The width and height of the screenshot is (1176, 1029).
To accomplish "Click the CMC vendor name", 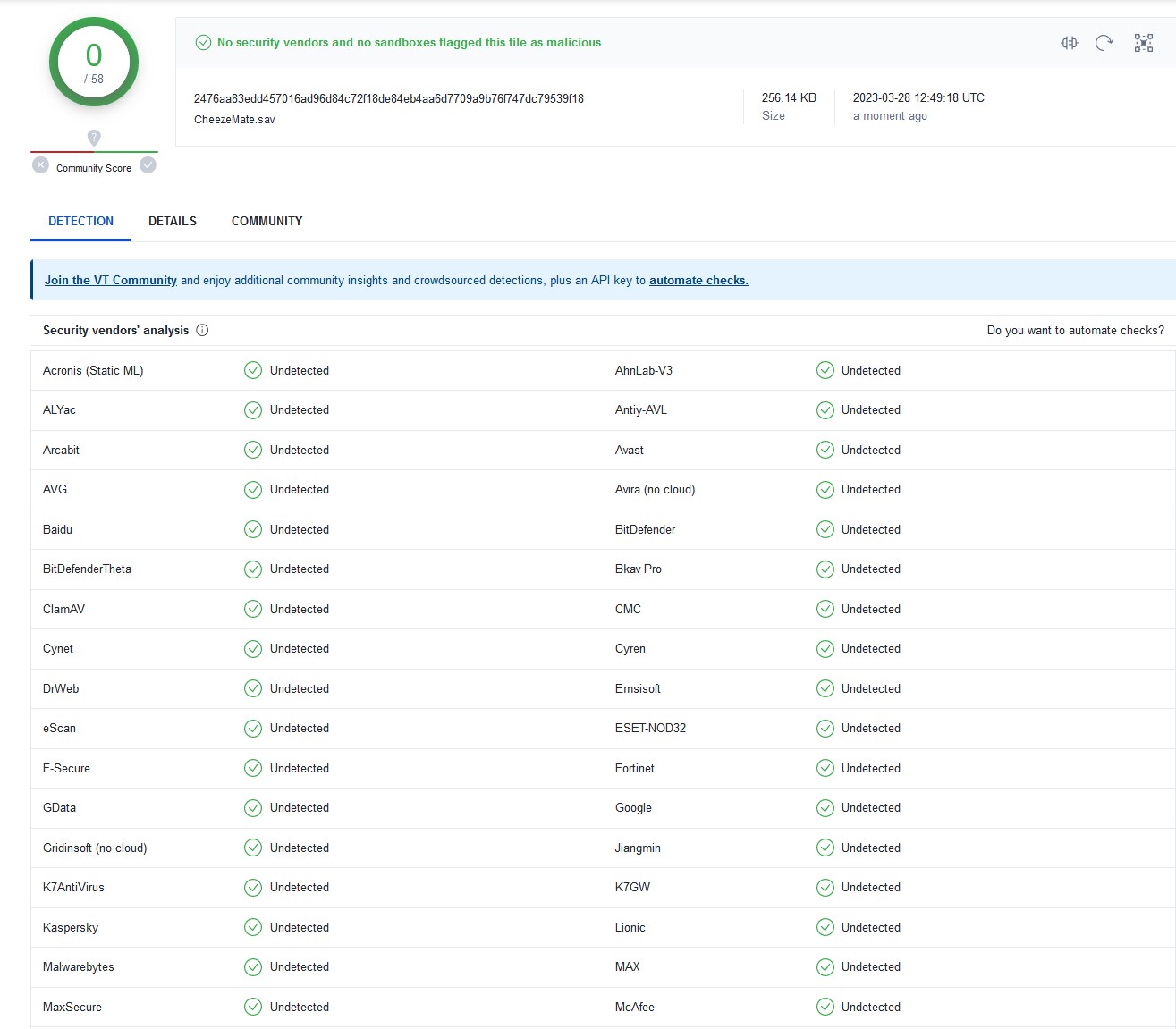I will pyautogui.click(x=628, y=609).
